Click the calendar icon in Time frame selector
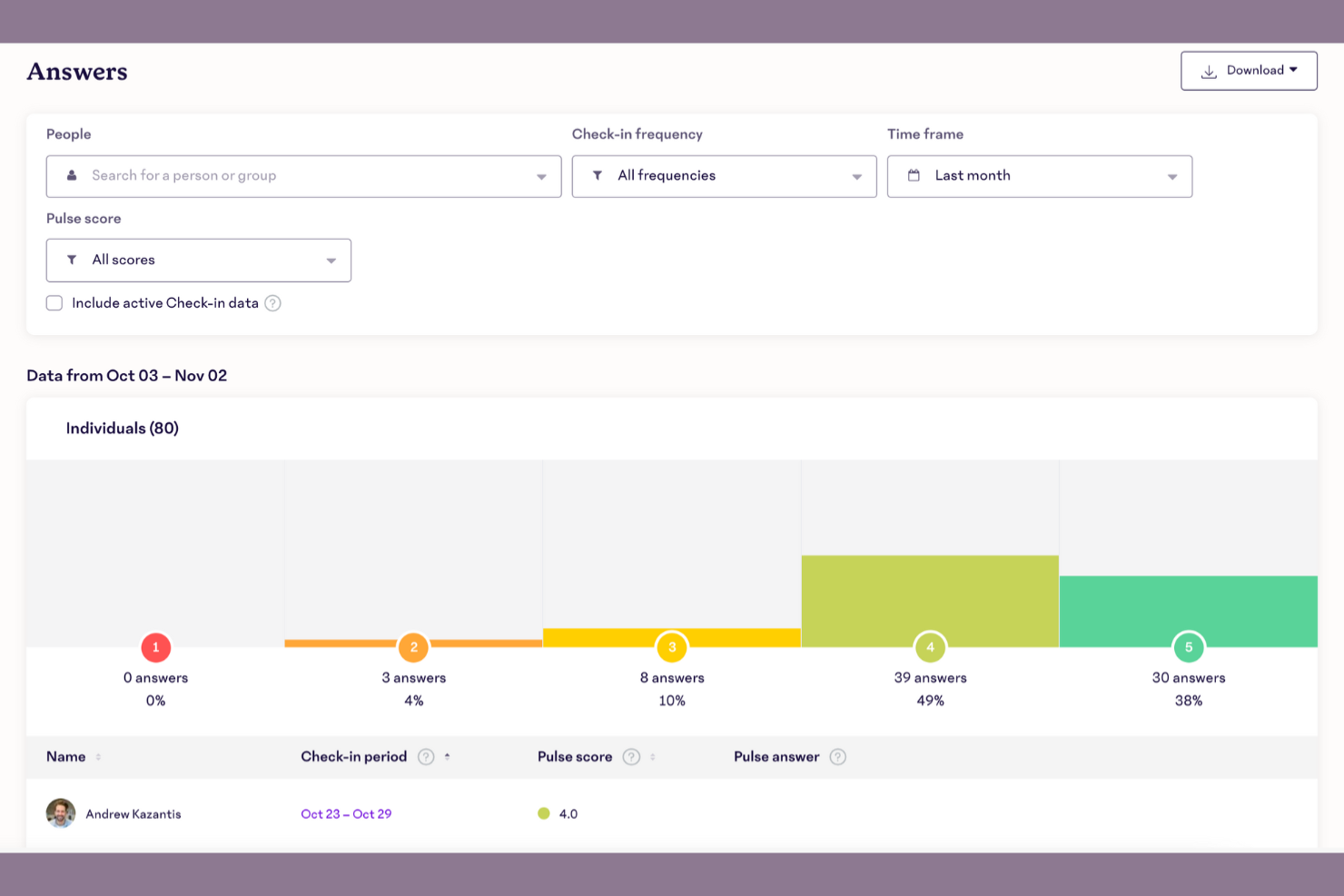 (914, 175)
